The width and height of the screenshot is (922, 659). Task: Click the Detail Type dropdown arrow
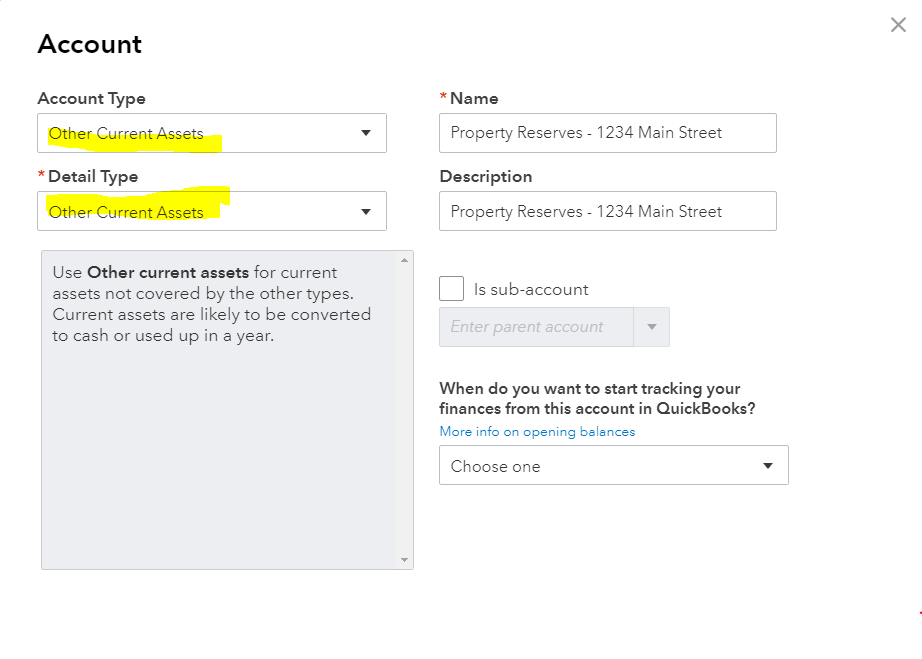(365, 211)
